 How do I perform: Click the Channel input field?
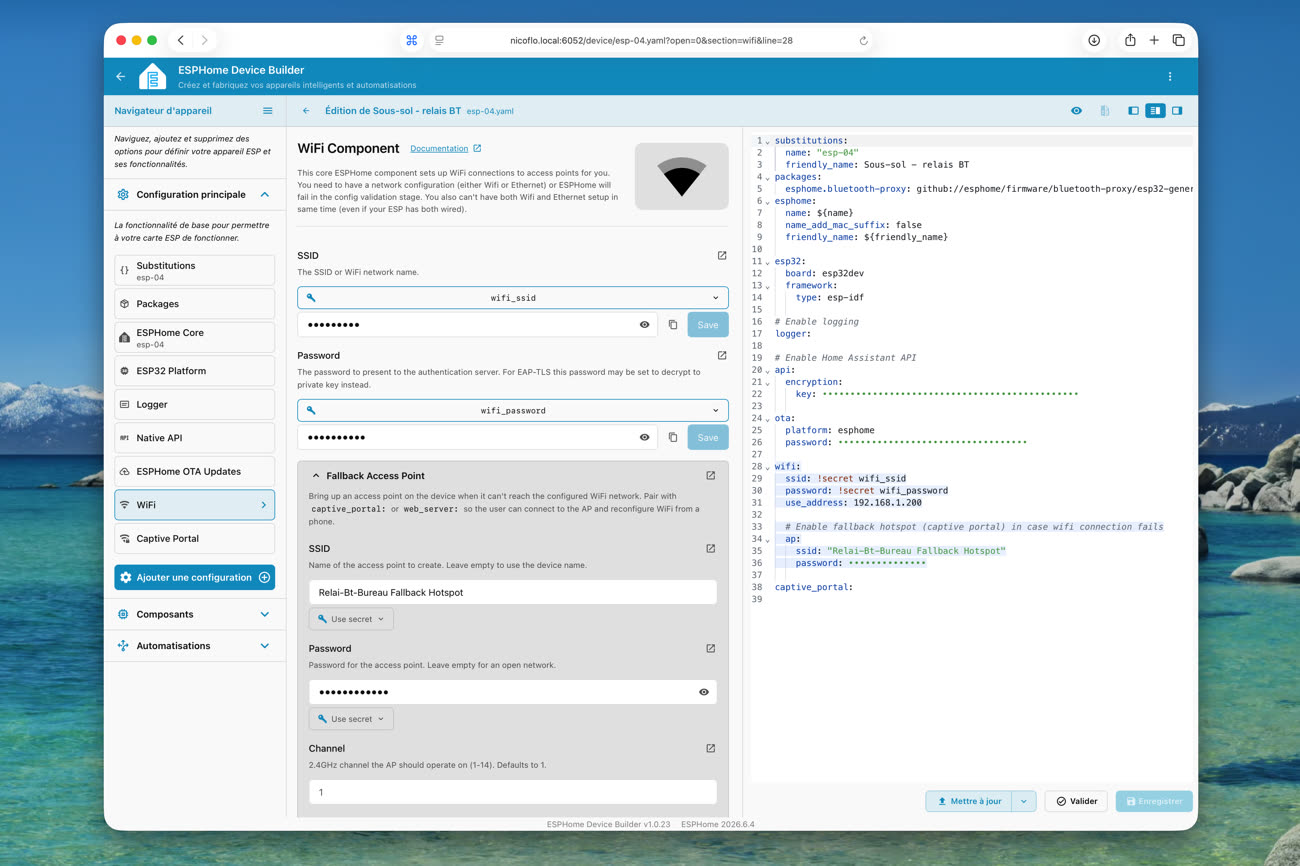(513, 792)
